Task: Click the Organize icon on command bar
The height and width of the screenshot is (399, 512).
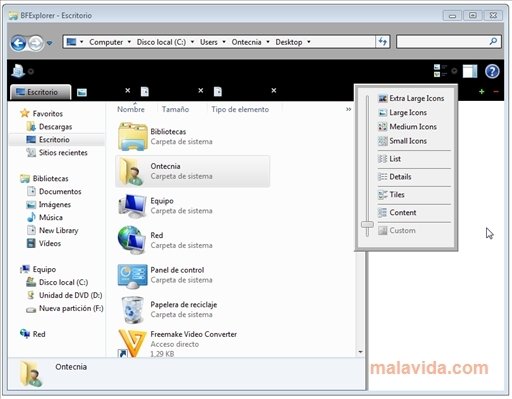Action: (x=18, y=71)
